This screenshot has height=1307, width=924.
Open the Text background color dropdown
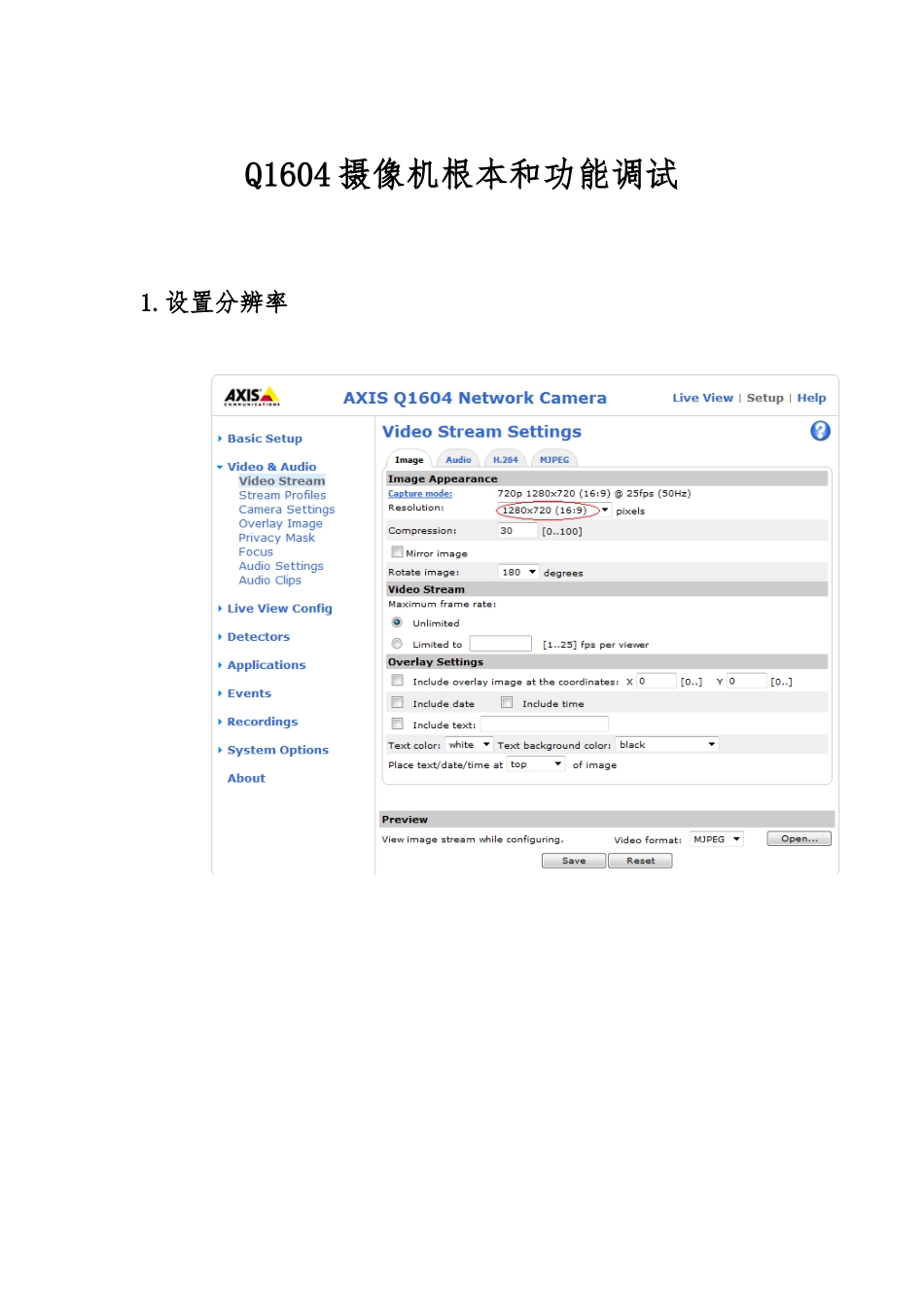pyautogui.click(x=667, y=745)
